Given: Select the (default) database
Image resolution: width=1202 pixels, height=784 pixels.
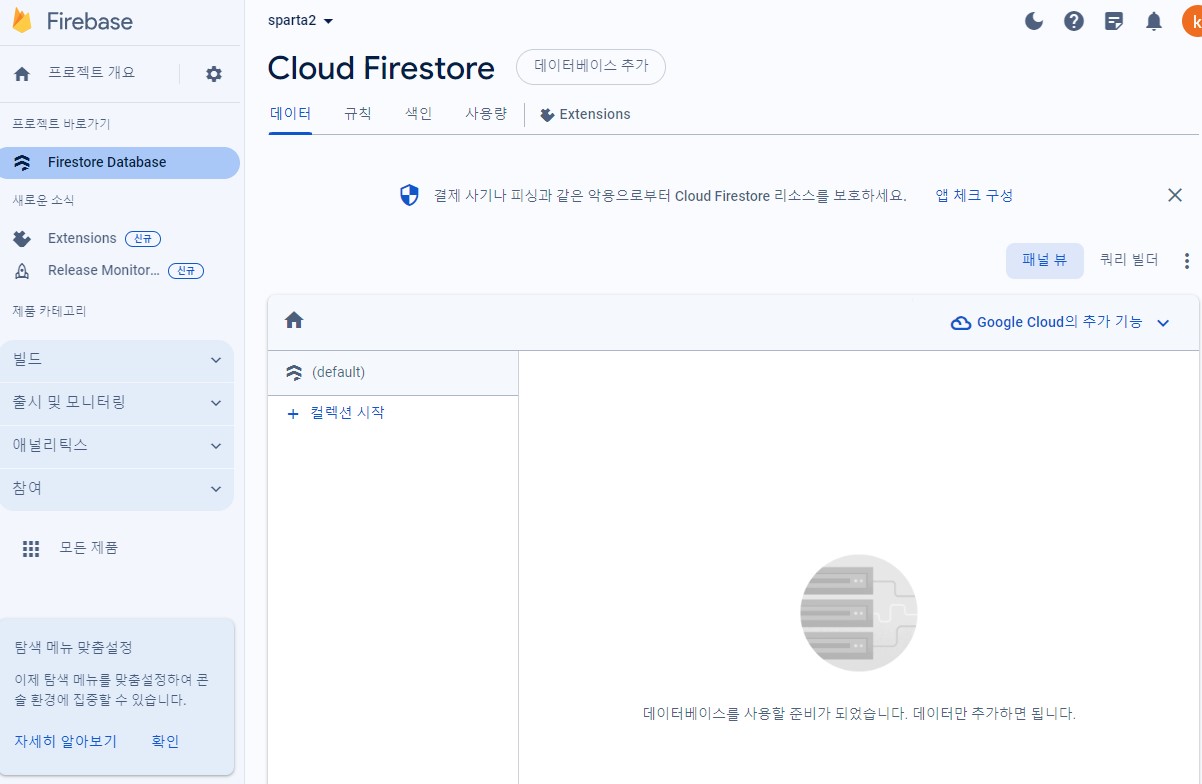Looking at the screenshot, I should [x=393, y=372].
